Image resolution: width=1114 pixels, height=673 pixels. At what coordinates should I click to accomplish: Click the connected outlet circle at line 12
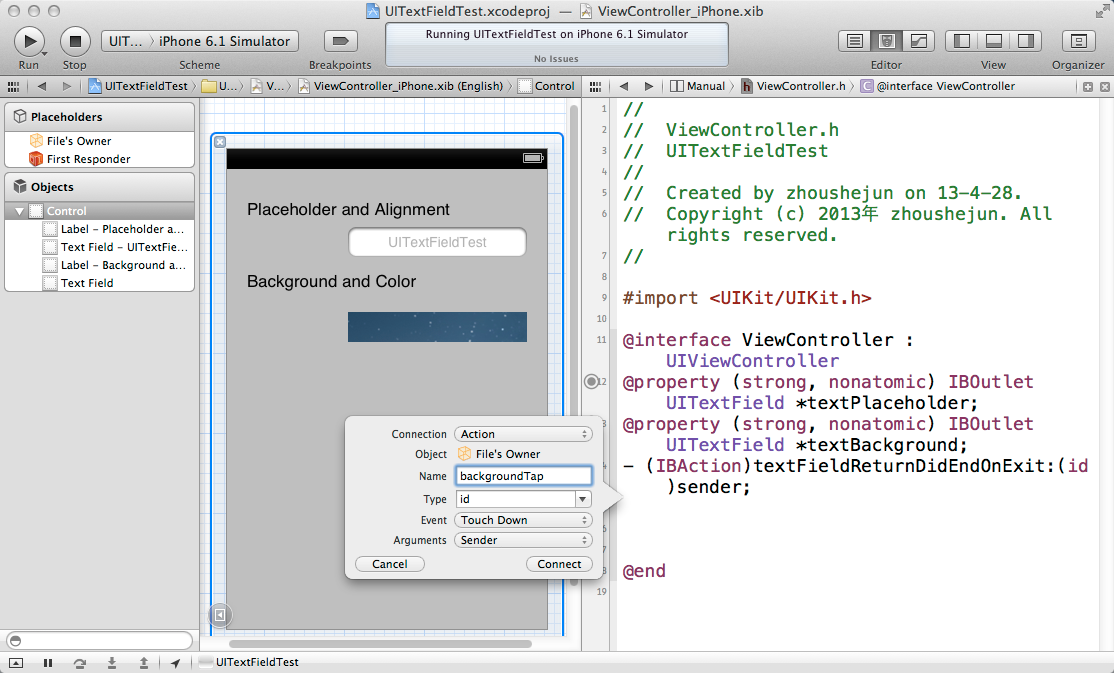(591, 382)
